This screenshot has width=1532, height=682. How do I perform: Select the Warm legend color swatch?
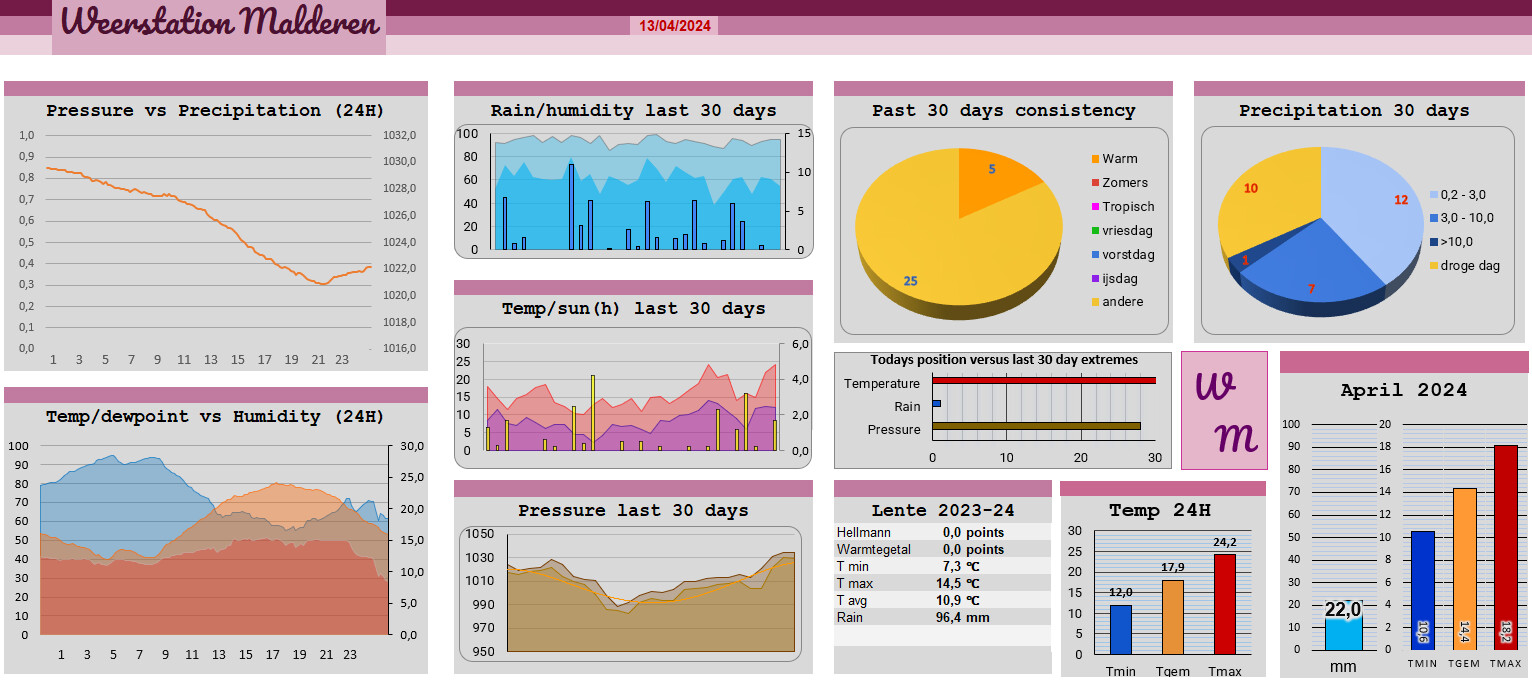pyautogui.click(x=1095, y=159)
